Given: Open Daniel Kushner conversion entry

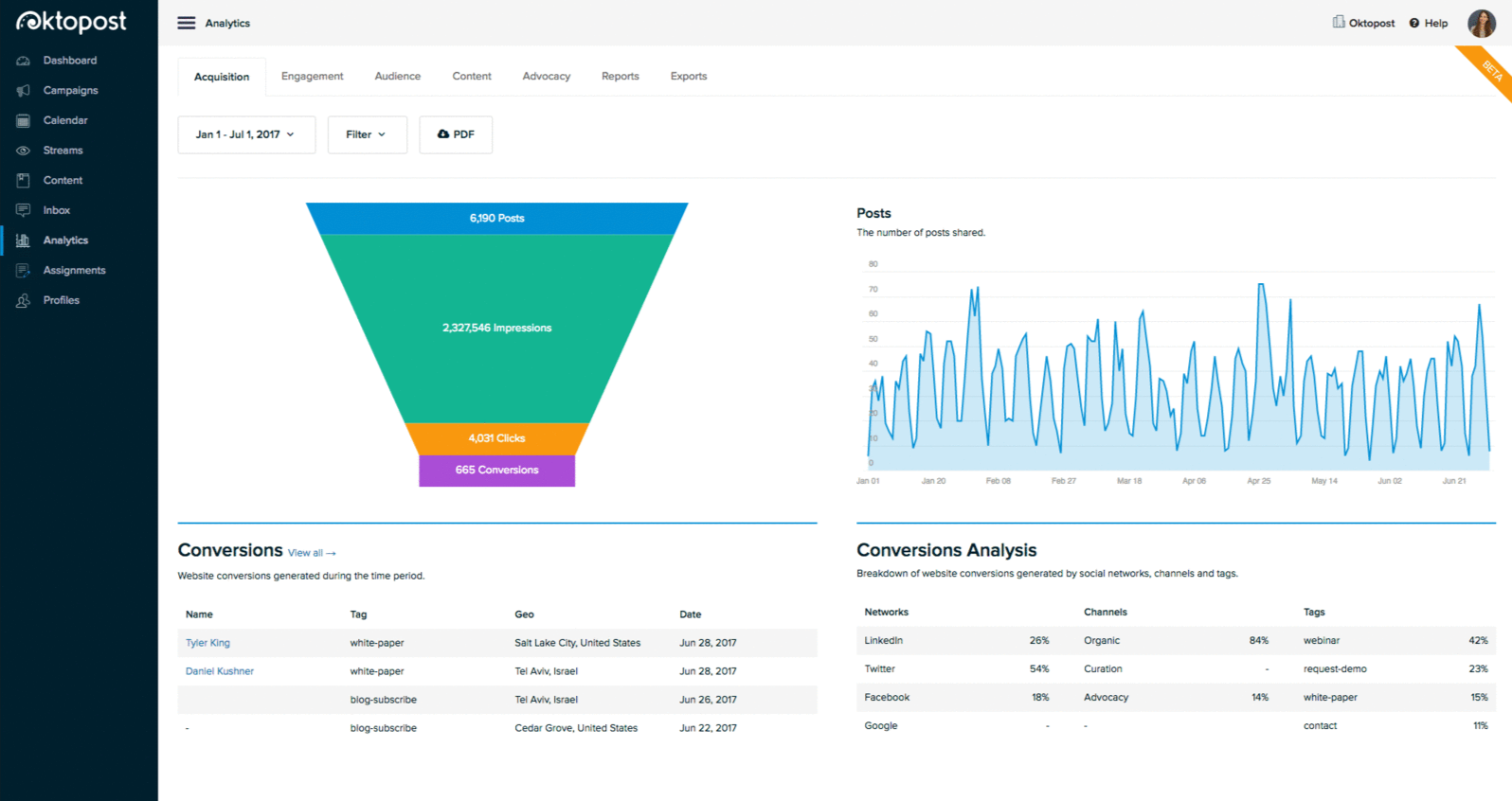Looking at the screenshot, I should 220,671.
